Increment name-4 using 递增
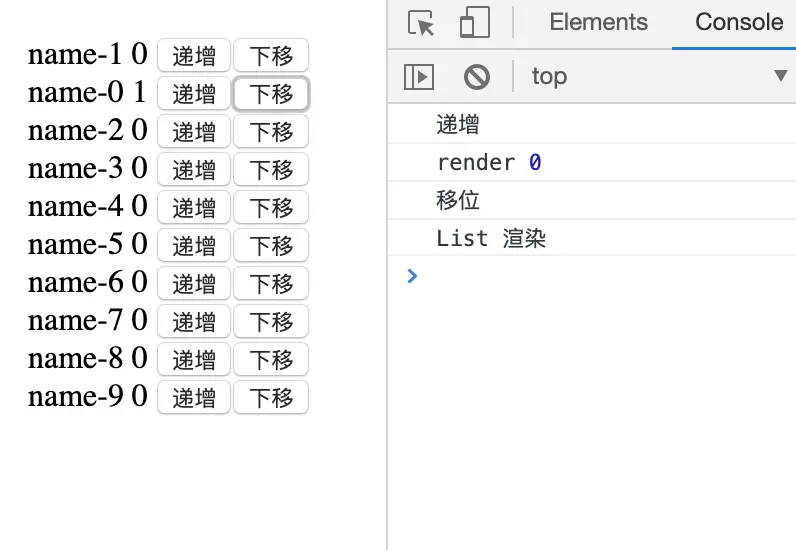This screenshot has width=796, height=550. click(194, 207)
